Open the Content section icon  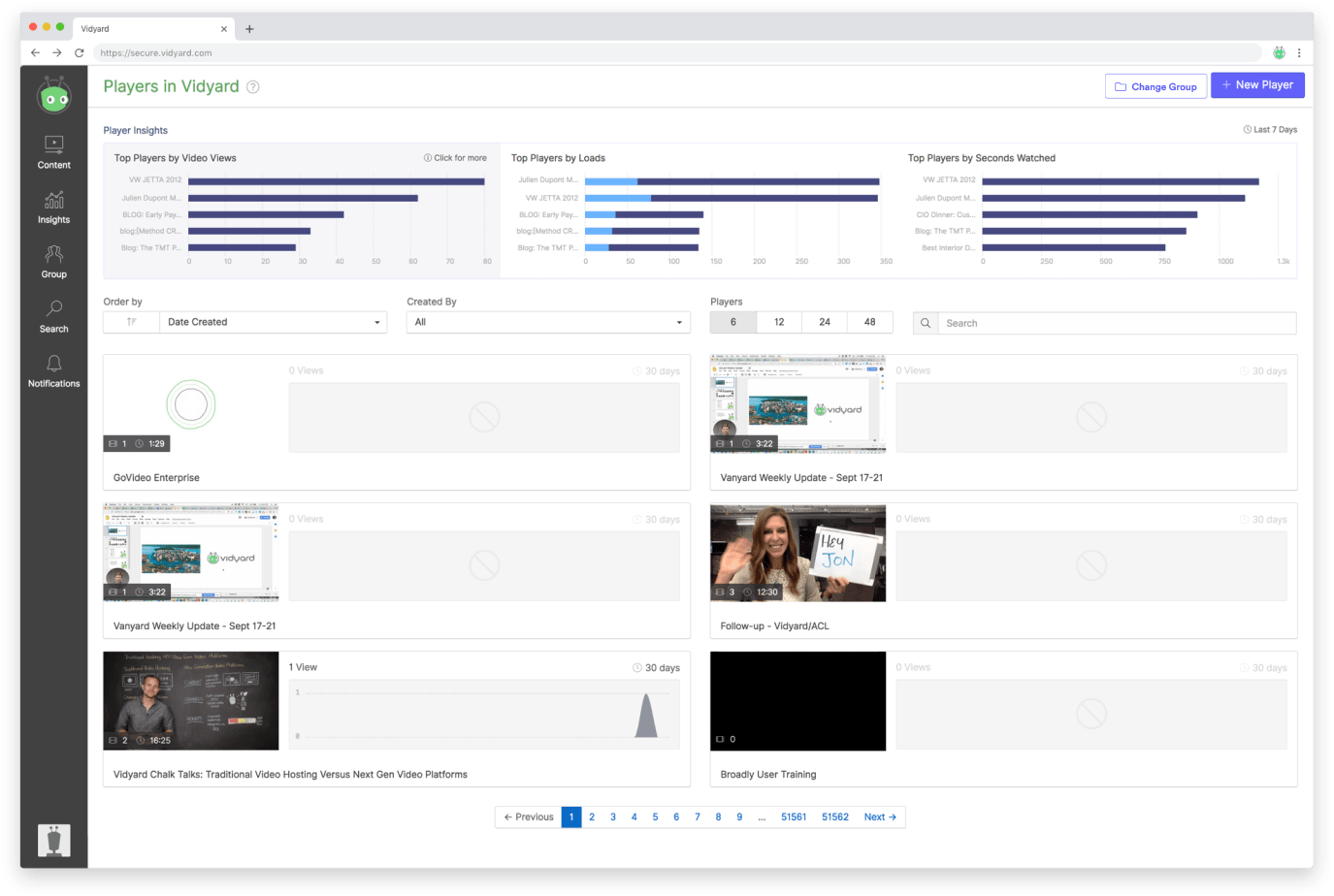pos(54,144)
